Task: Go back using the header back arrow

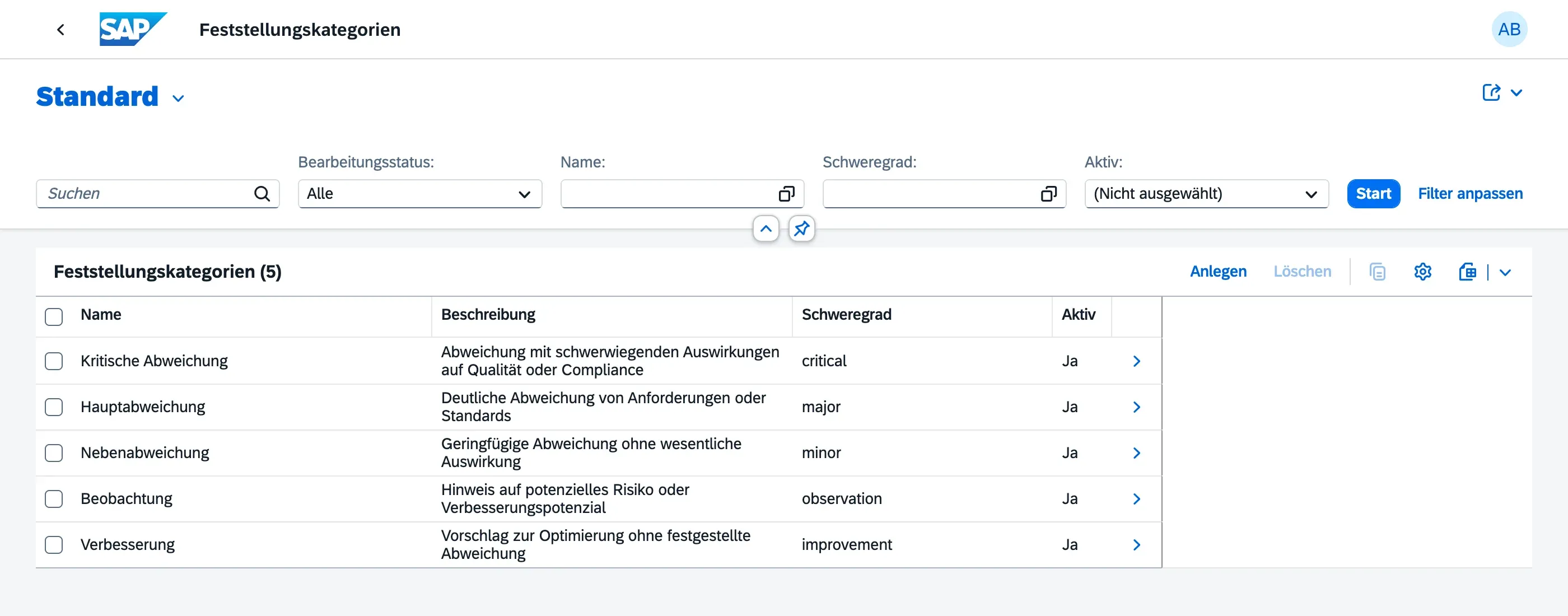Action: (60, 29)
